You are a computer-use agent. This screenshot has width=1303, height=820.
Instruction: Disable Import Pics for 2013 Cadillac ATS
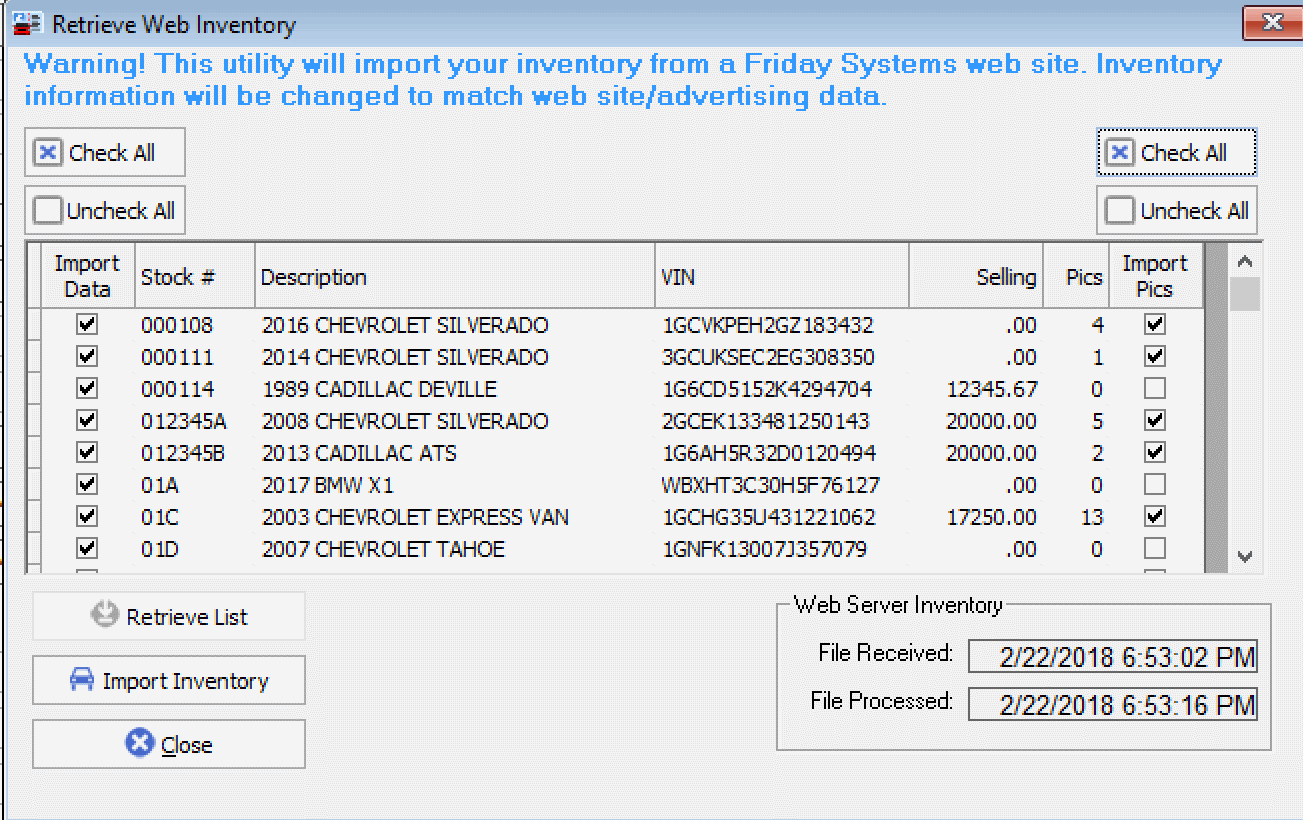click(1154, 452)
